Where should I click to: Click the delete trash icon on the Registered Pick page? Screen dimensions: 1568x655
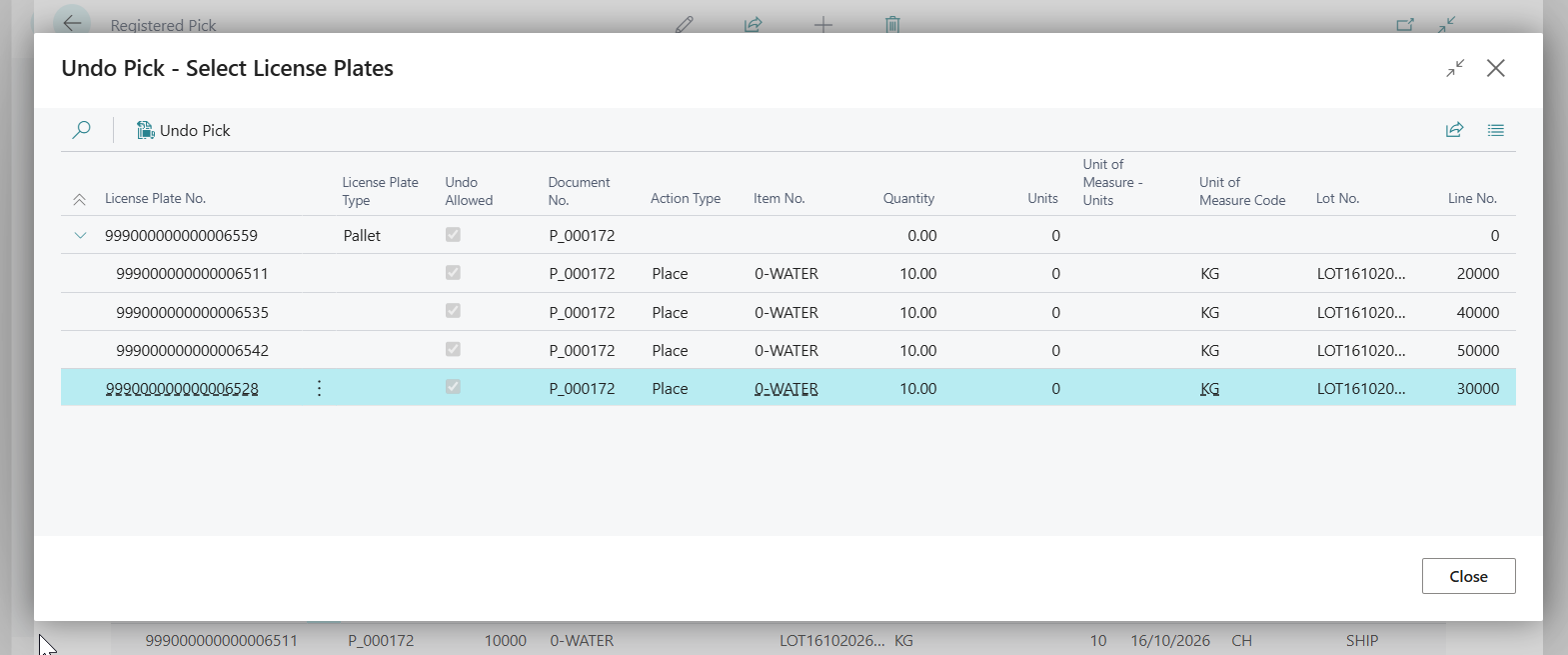pos(892,24)
